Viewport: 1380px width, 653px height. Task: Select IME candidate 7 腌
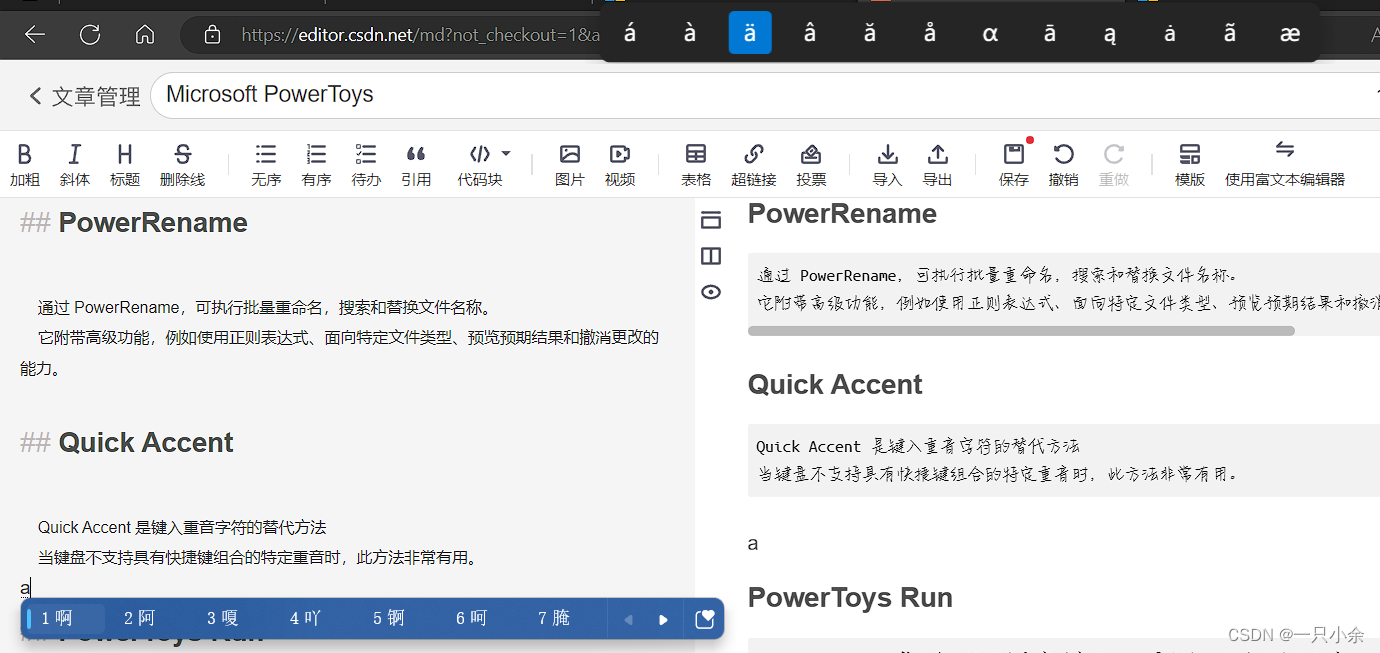coord(554,619)
